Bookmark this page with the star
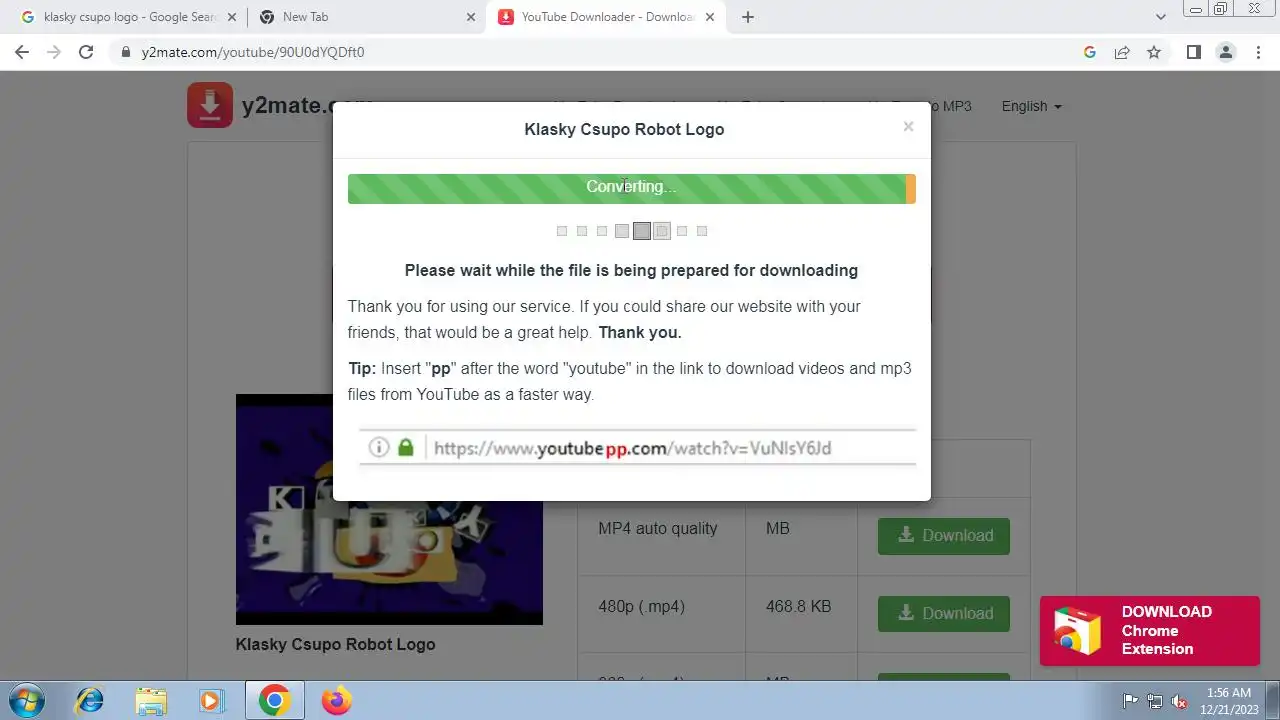 click(1154, 52)
